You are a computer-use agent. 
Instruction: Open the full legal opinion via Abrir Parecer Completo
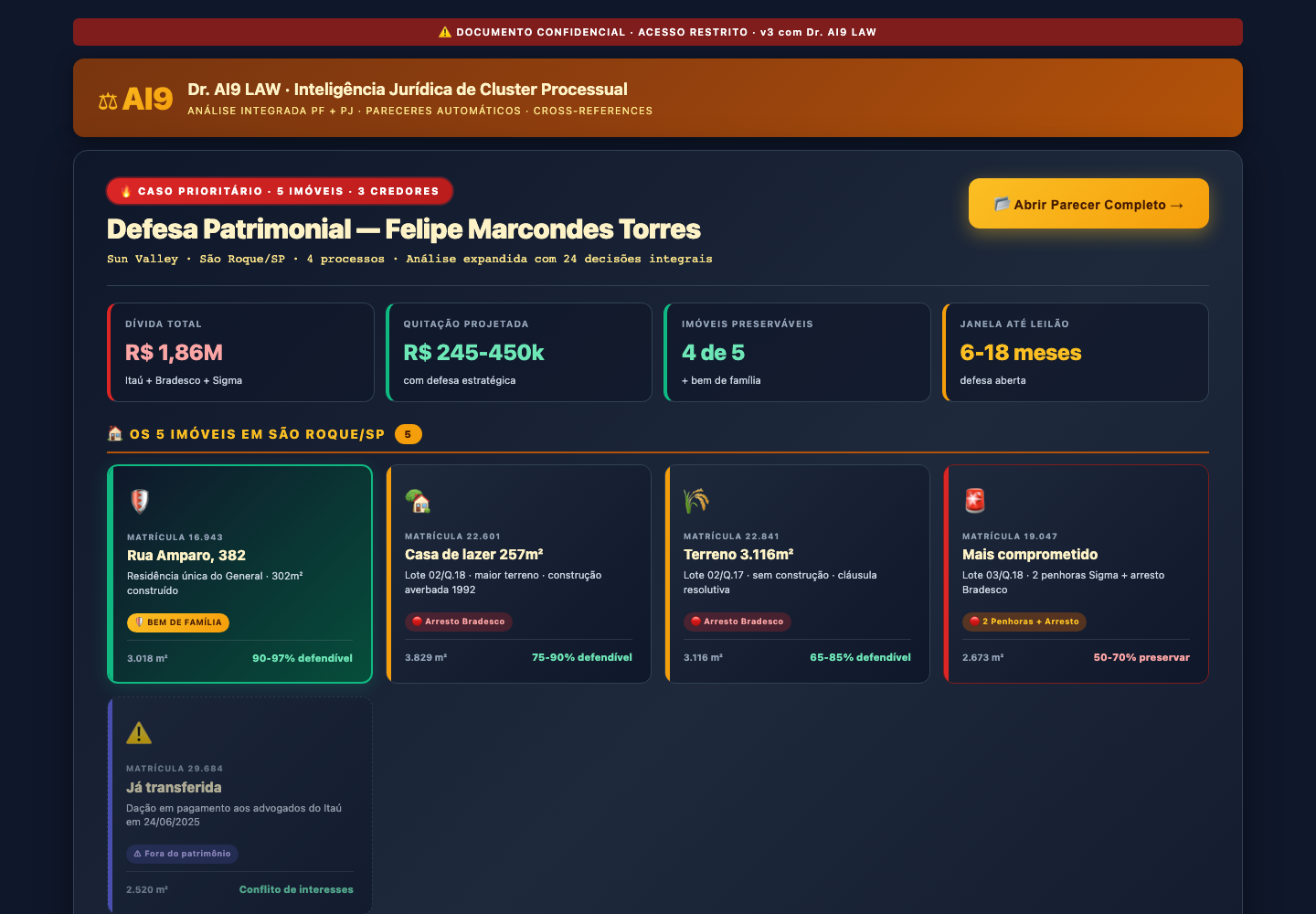point(1088,203)
